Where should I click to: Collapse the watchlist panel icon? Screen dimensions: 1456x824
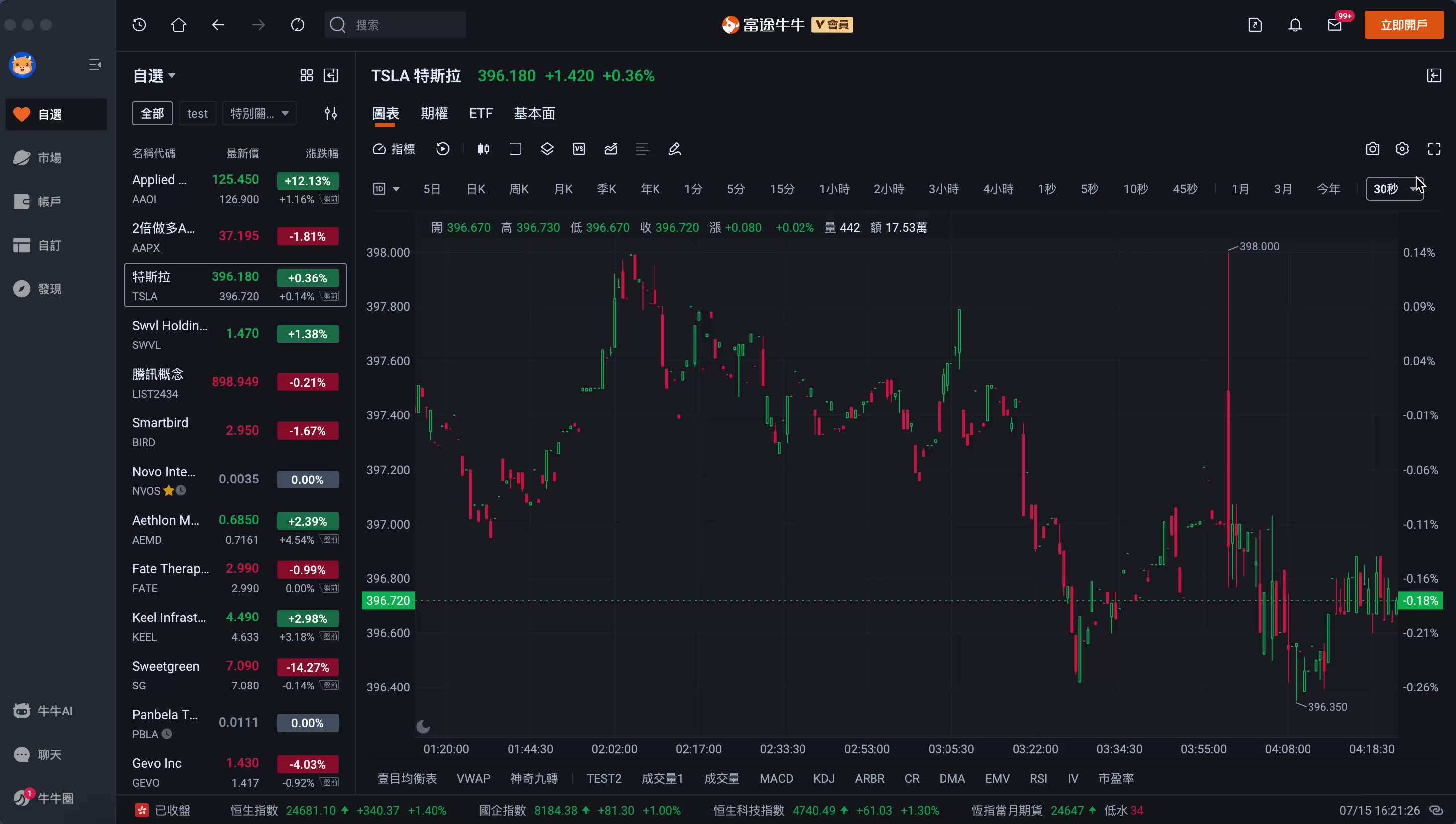[x=331, y=76]
